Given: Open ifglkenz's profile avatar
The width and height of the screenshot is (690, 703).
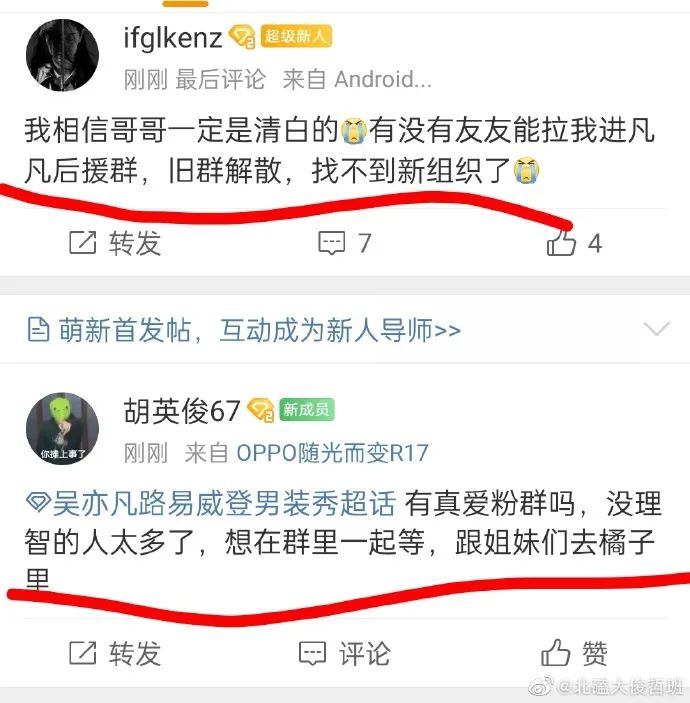Looking at the screenshot, I should 62,55.
